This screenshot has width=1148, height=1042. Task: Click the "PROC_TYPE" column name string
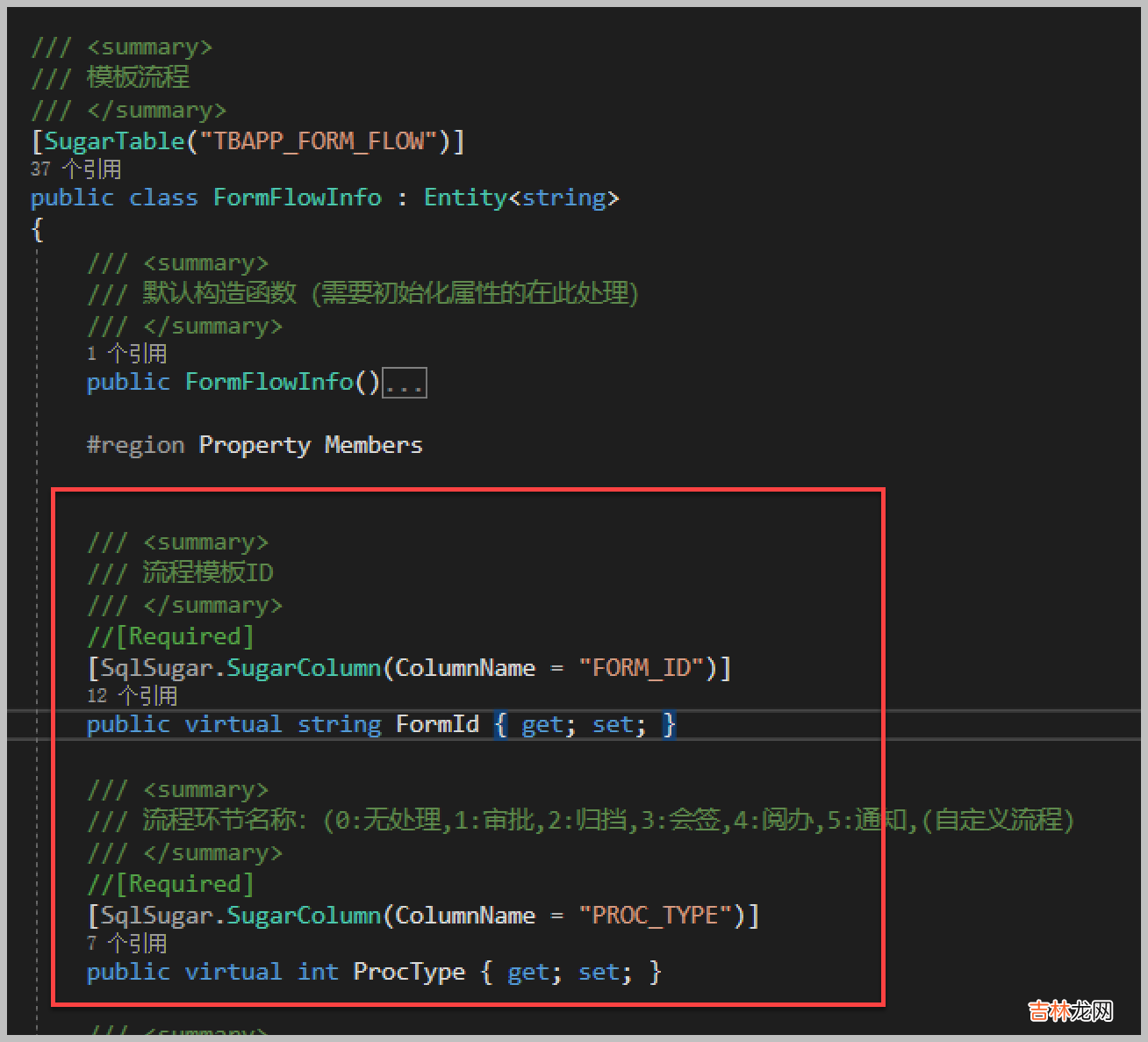(x=656, y=916)
